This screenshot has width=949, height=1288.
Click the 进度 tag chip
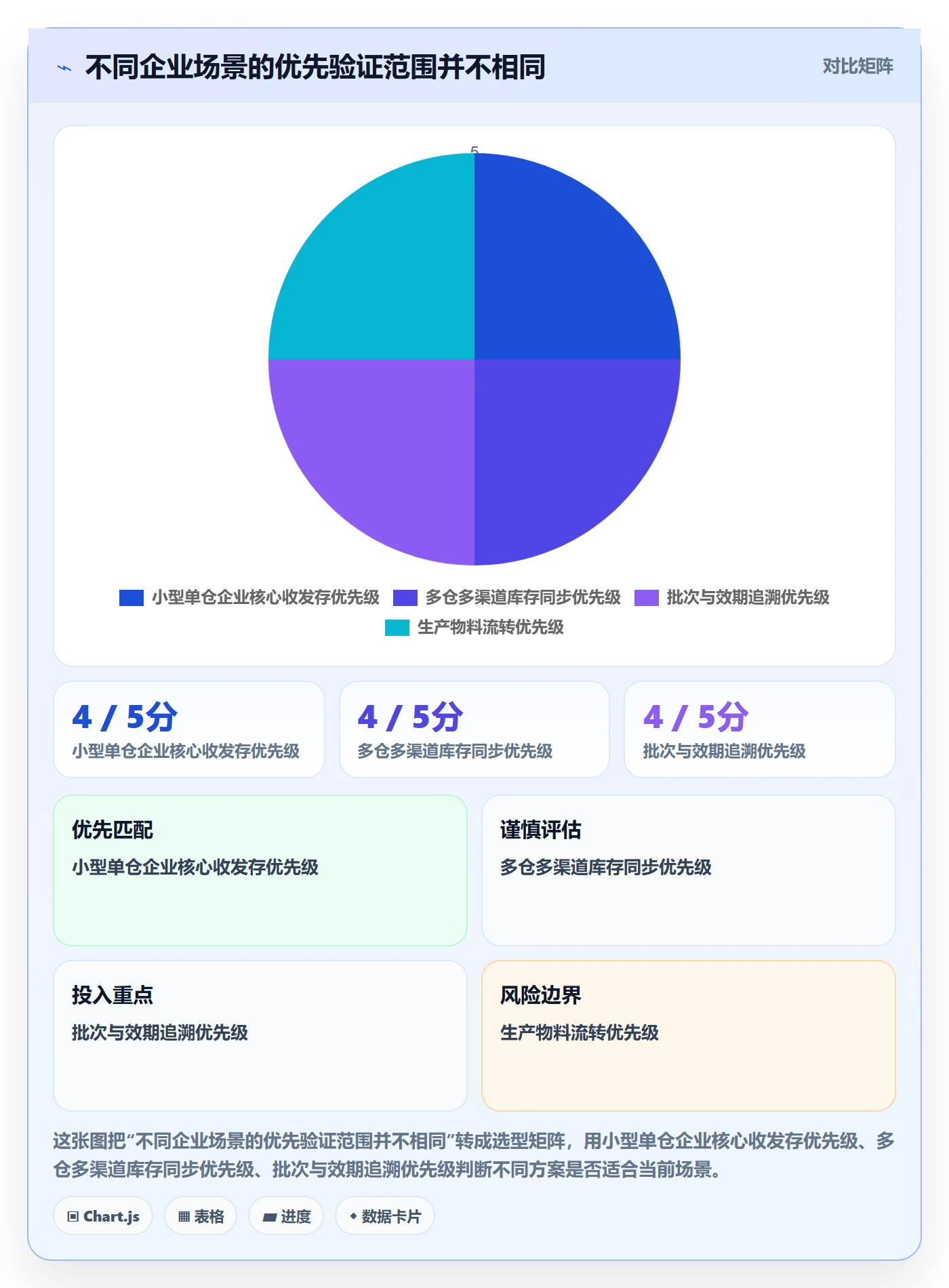286,1216
